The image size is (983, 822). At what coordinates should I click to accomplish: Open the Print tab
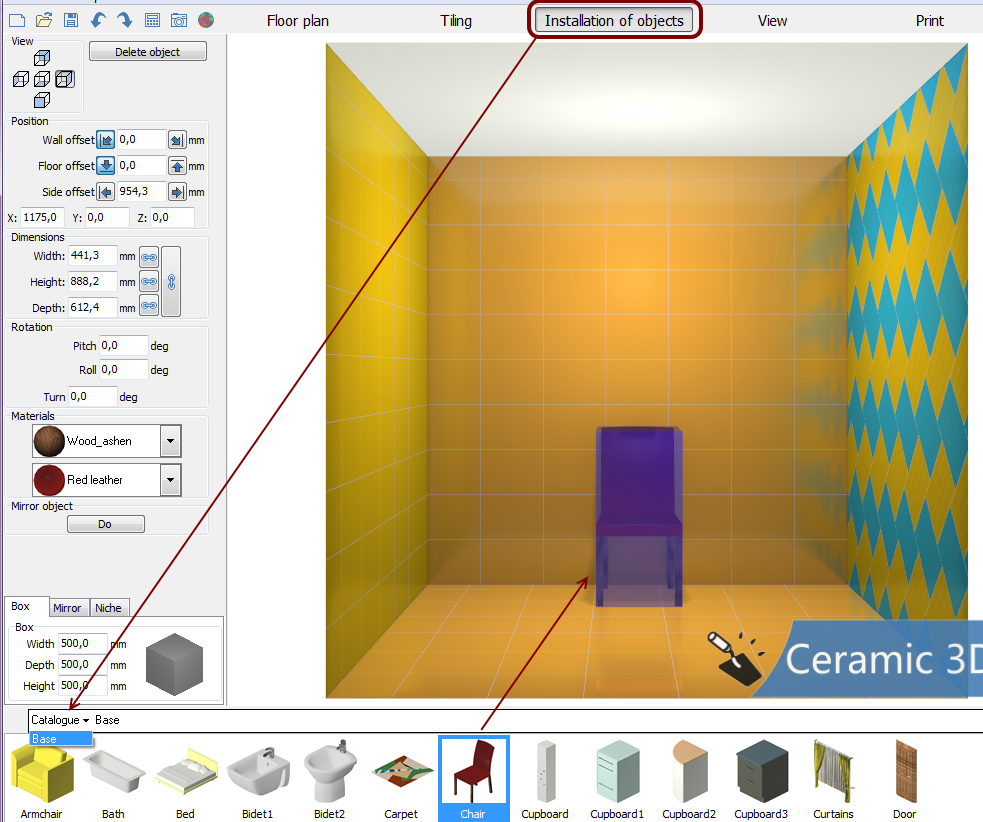click(930, 21)
